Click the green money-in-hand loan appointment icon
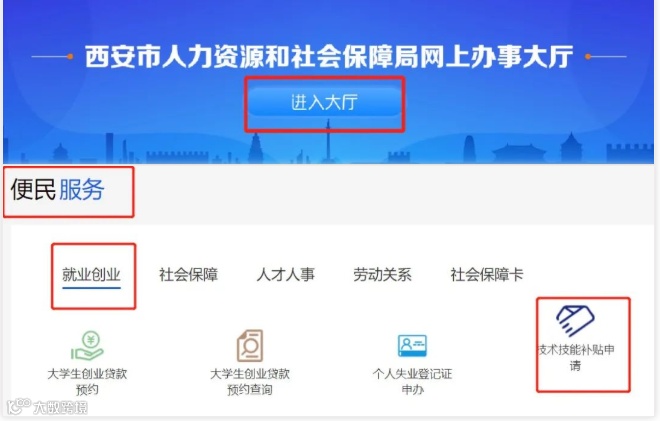The height and width of the screenshot is (421, 660). pyautogui.click(x=88, y=346)
